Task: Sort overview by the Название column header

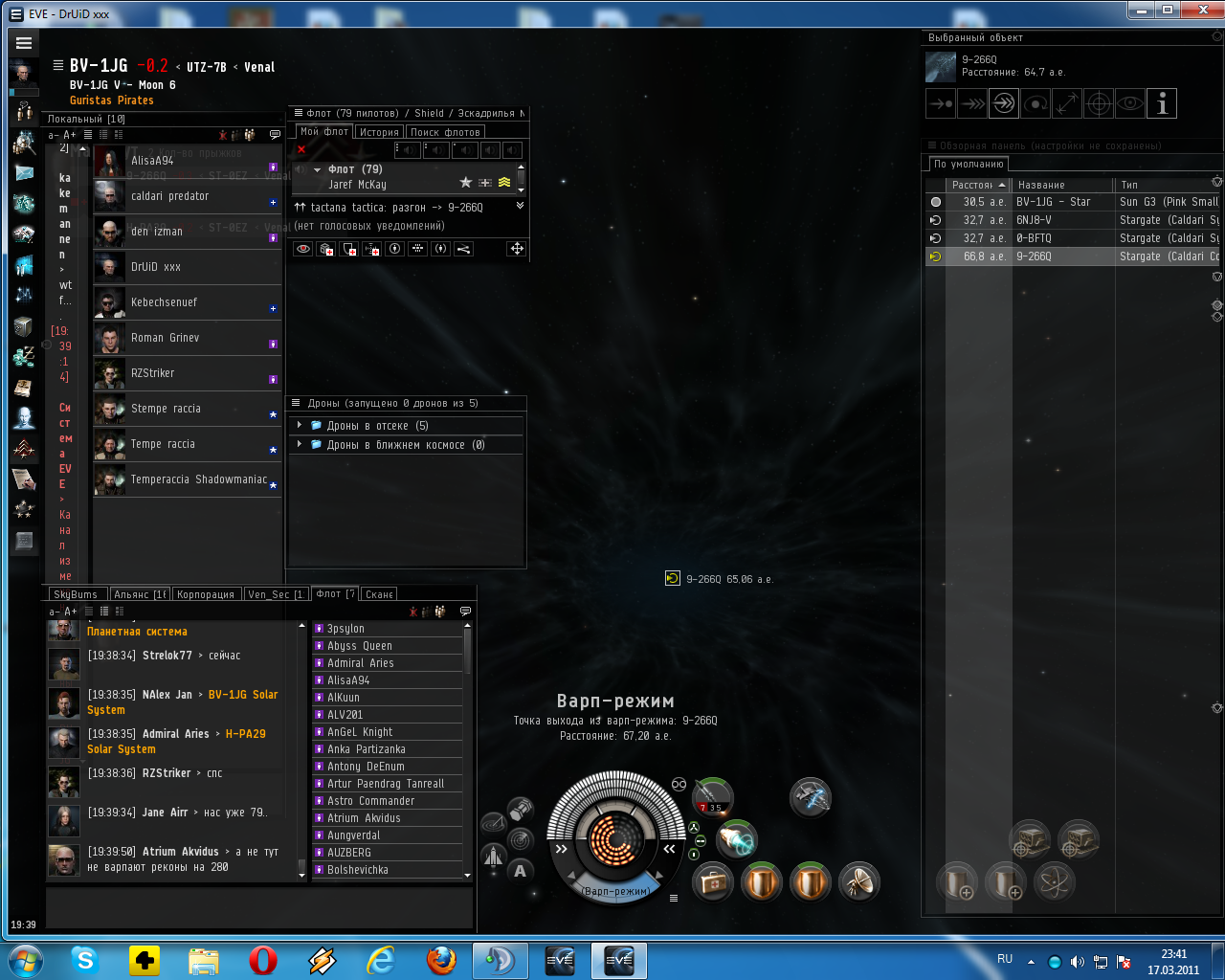Action: 1063,185
